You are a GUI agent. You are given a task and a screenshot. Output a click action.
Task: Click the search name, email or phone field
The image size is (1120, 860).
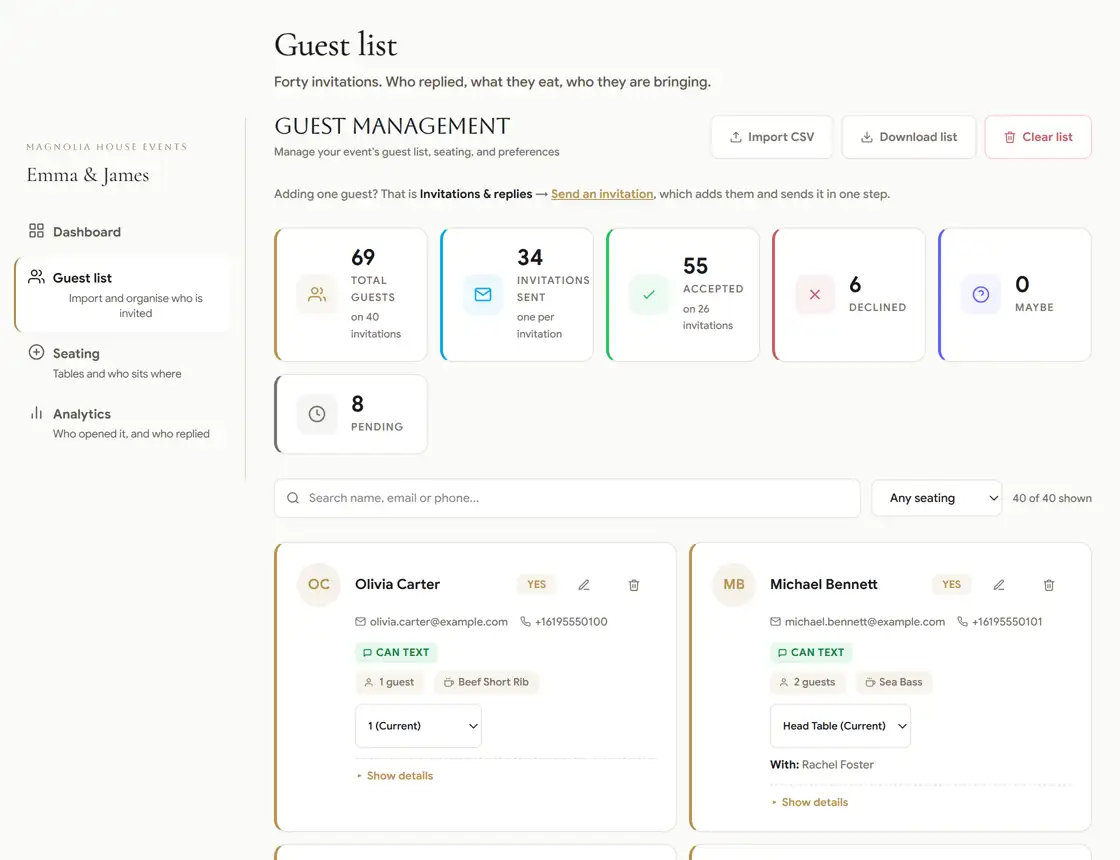coord(567,498)
